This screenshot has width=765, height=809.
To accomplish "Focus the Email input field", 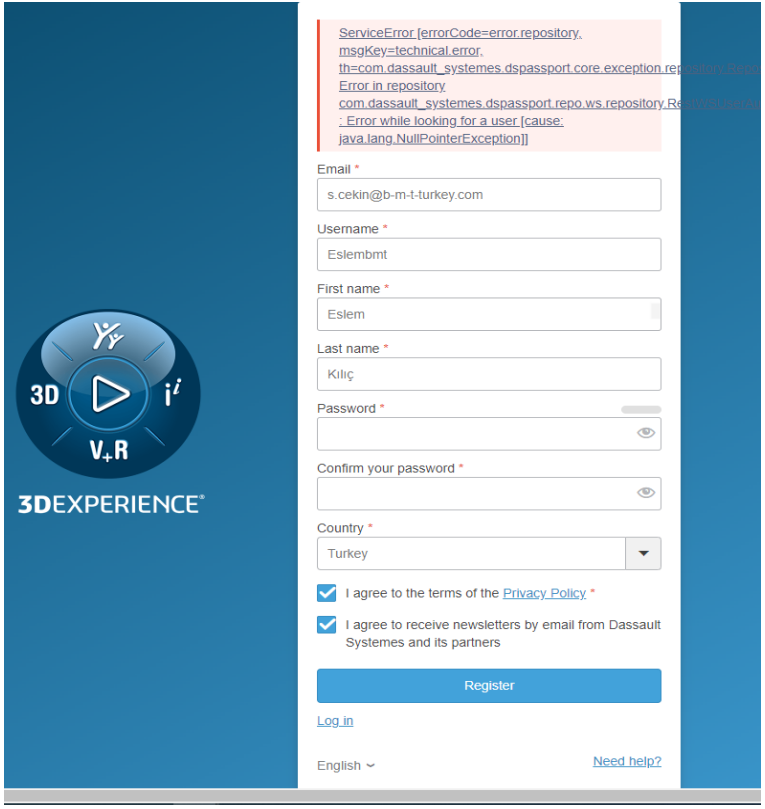I will point(489,195).
